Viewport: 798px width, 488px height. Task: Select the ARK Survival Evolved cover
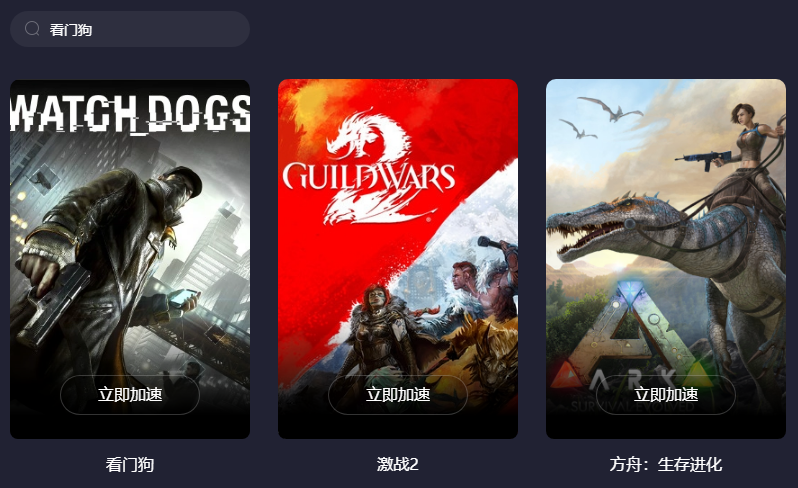click(x=666, y=259)
